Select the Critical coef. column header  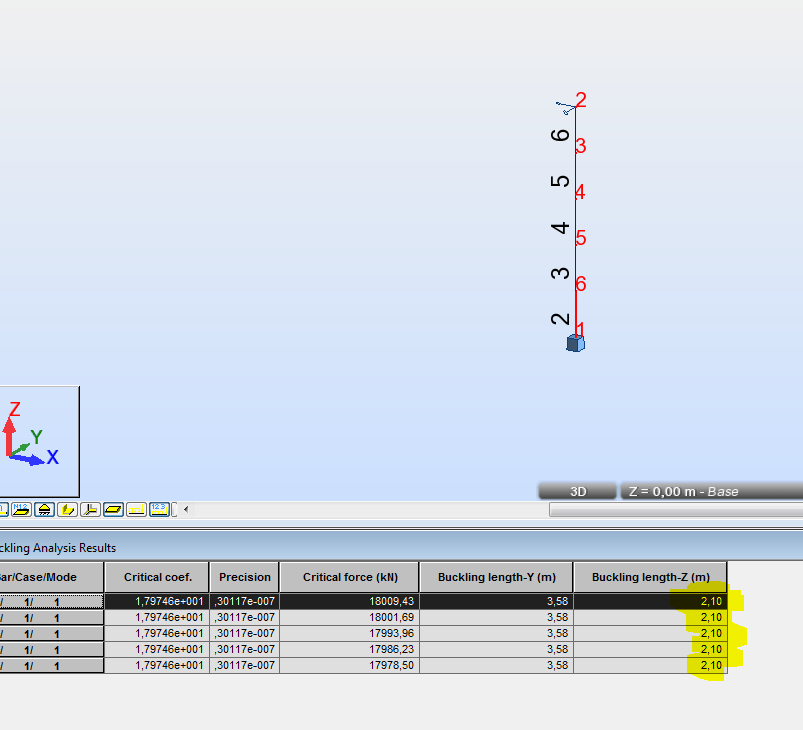pos(157,577)
